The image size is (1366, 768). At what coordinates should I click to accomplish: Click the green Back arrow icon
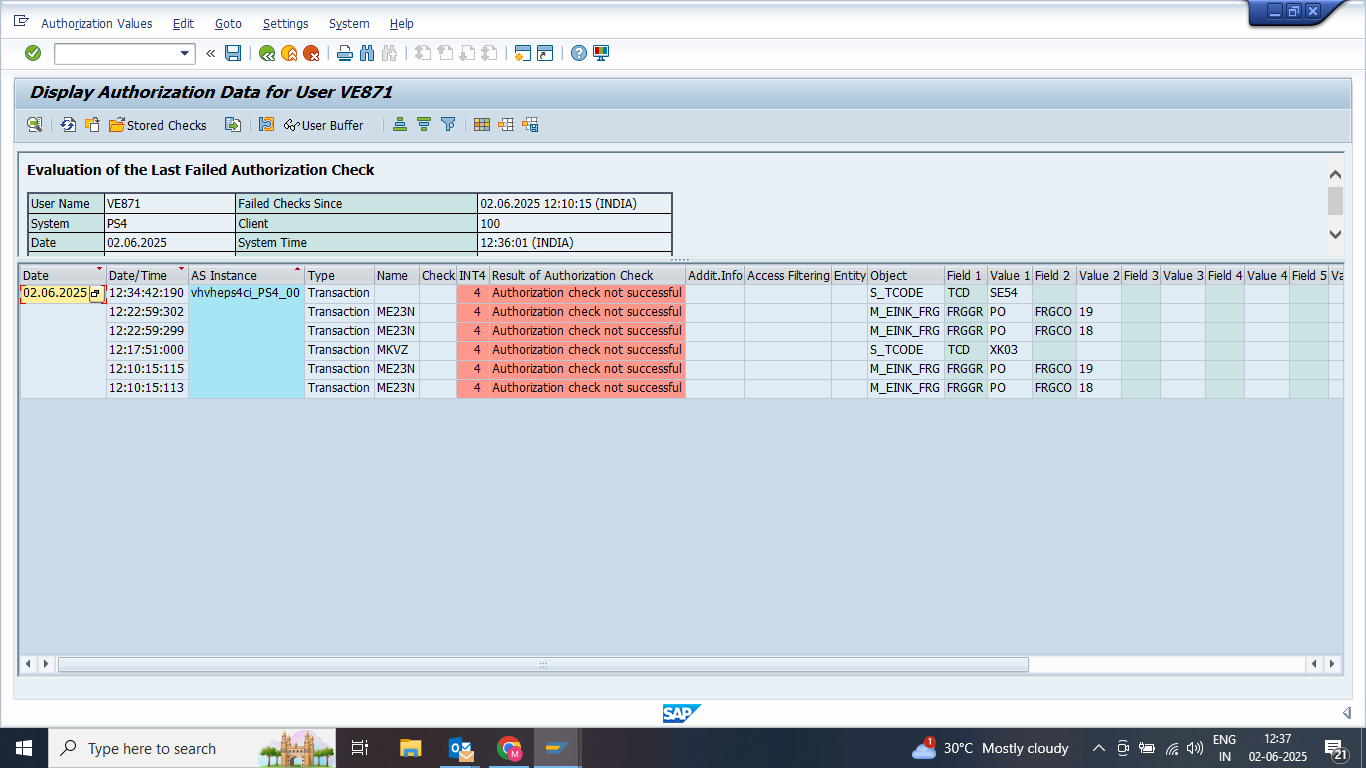coord(267,53)
